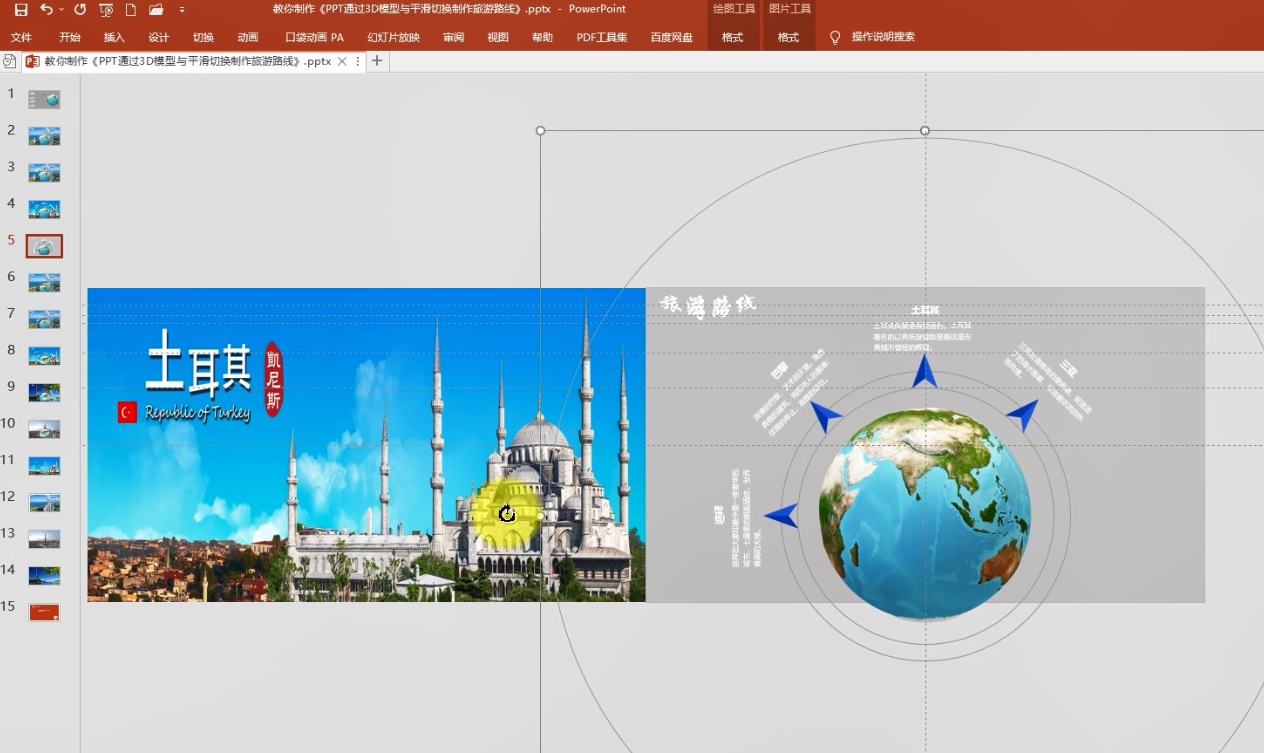Select slide 10 thumbnail

tap(44, 429)
